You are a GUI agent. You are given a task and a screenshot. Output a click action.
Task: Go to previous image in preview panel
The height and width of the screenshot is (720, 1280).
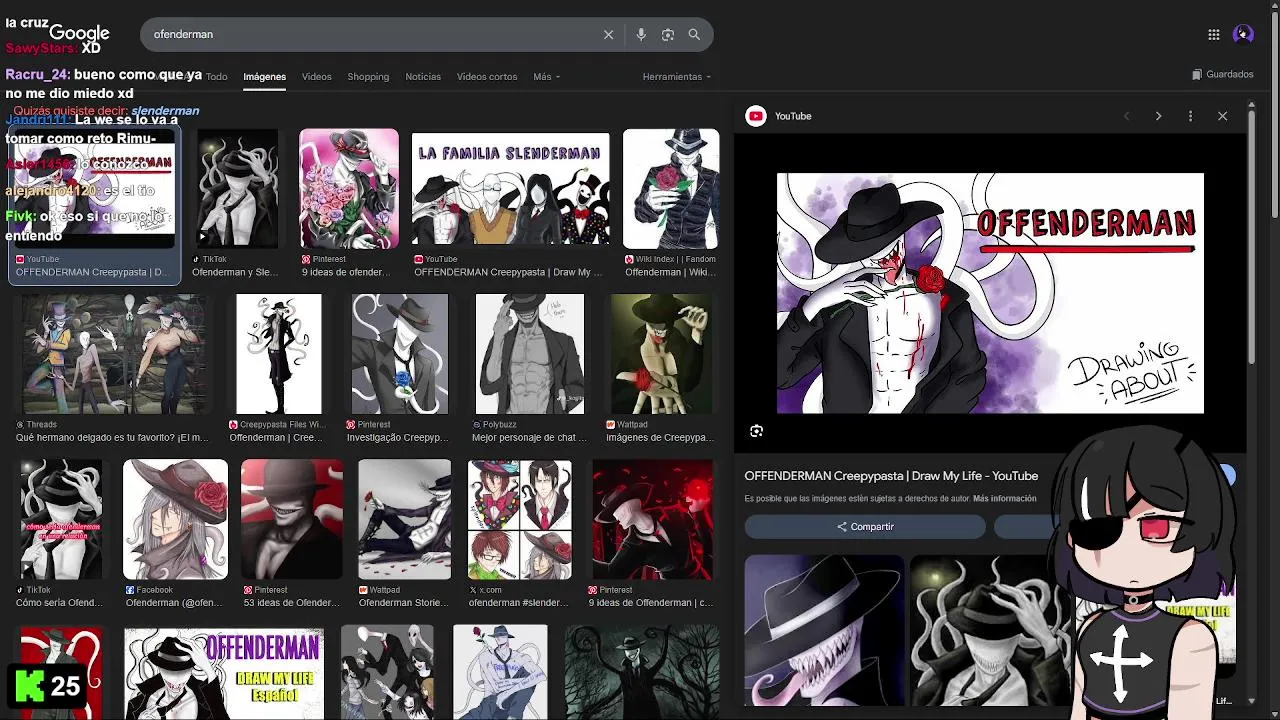click(1126, 116)
